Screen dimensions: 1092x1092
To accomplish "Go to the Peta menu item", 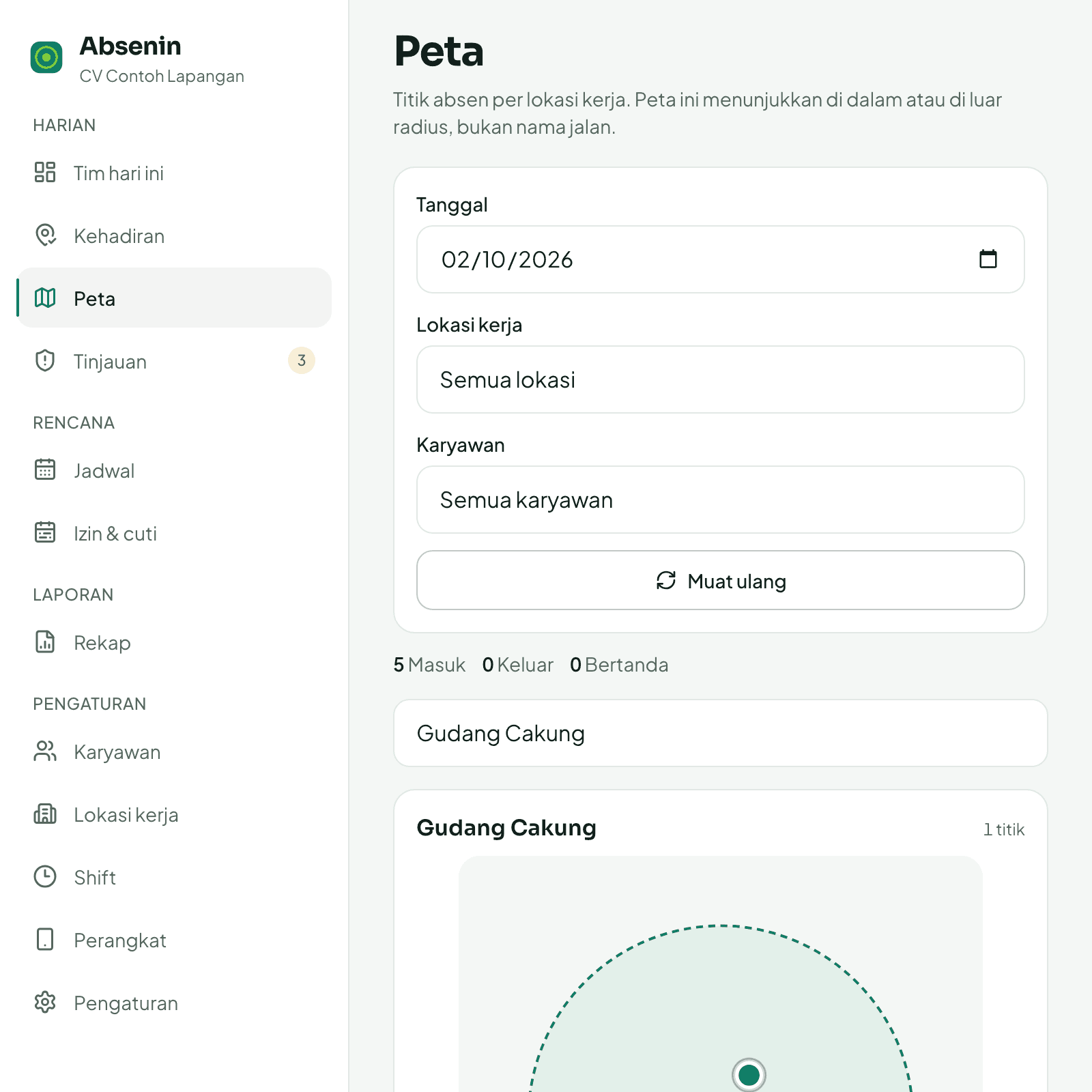I will click(x=175, y=298).
